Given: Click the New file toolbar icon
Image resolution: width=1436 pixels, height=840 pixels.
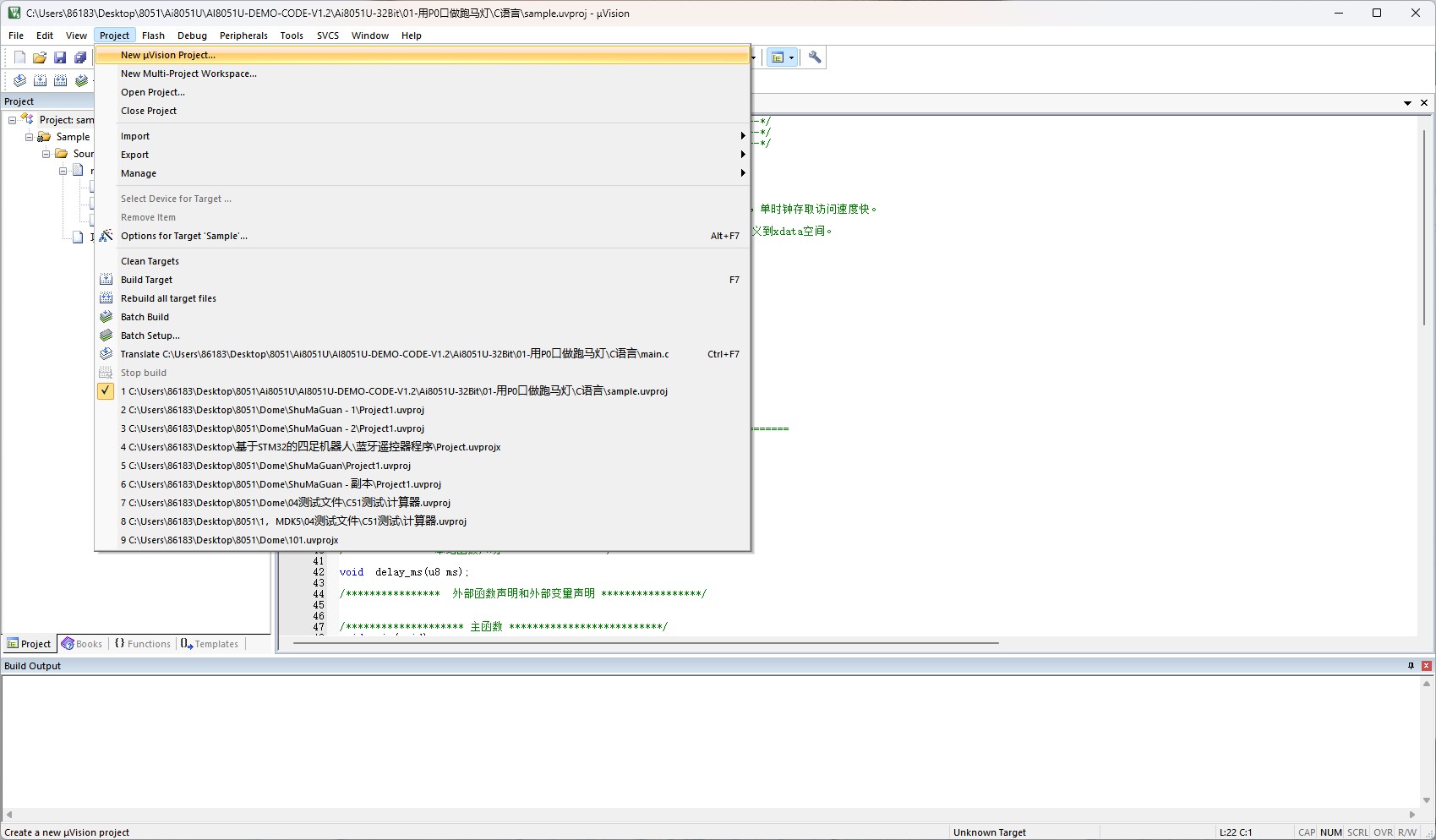Looking at the screenshot, I should pos(19,57).
